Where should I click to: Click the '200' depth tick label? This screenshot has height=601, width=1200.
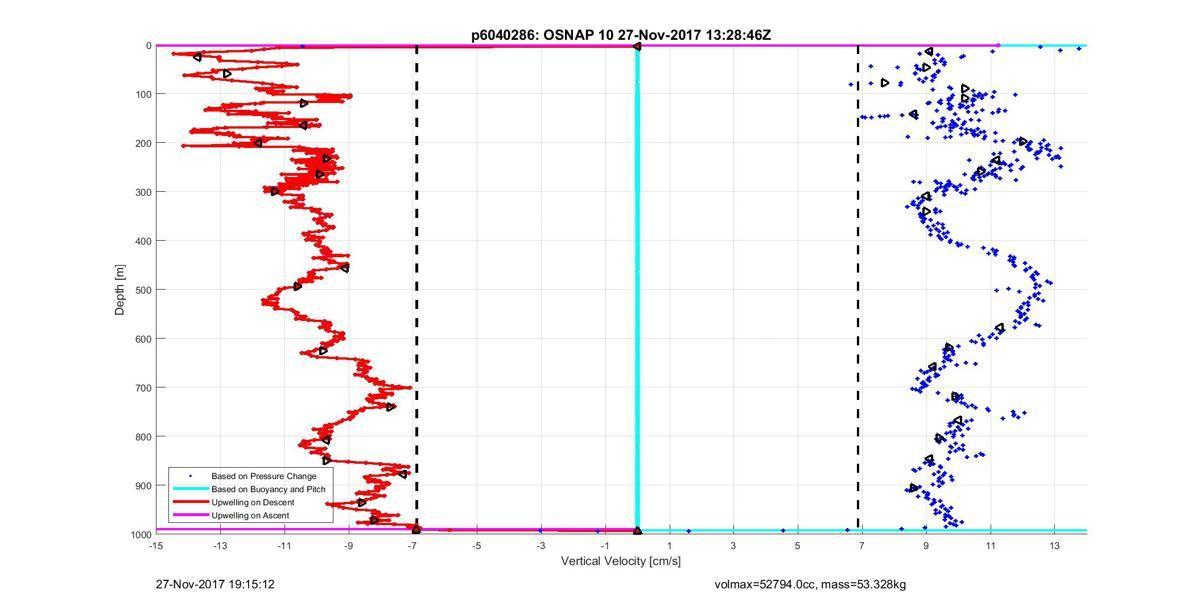(x=143, y=144)
